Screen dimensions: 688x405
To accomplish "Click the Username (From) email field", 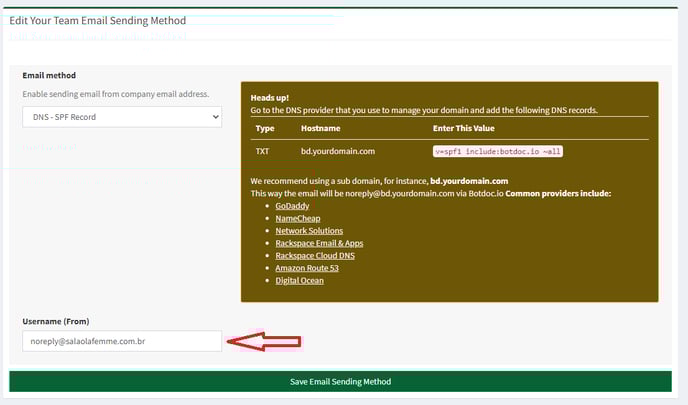I will click(121, 342).
